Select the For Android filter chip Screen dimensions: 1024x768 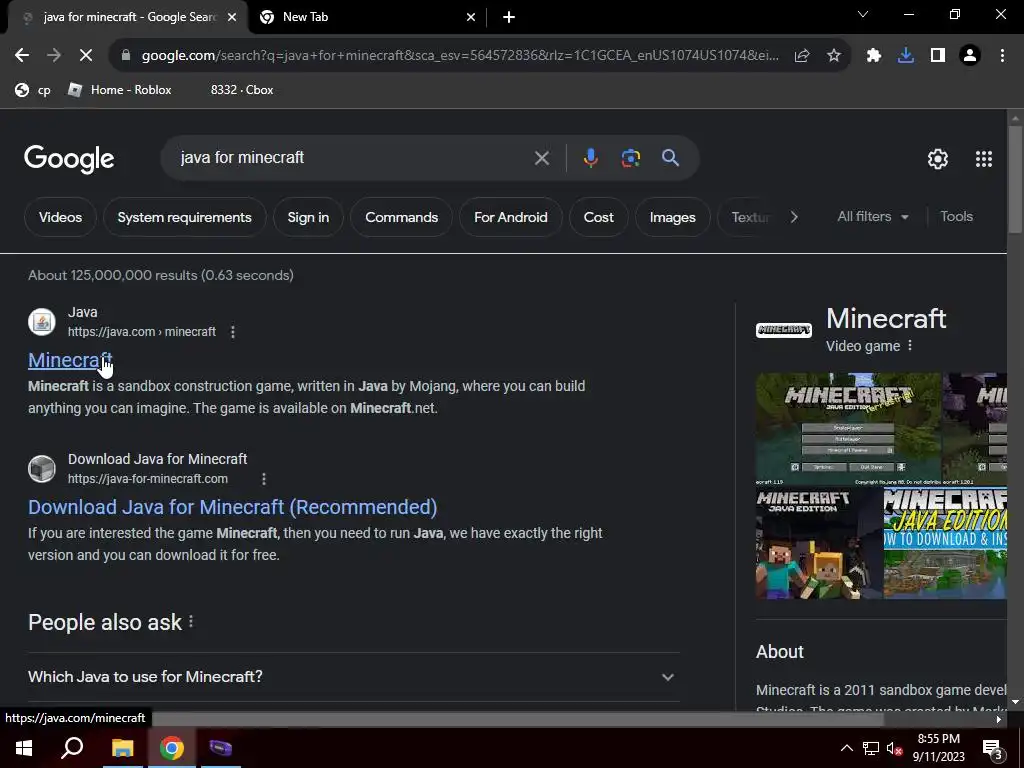coord(511,217)
